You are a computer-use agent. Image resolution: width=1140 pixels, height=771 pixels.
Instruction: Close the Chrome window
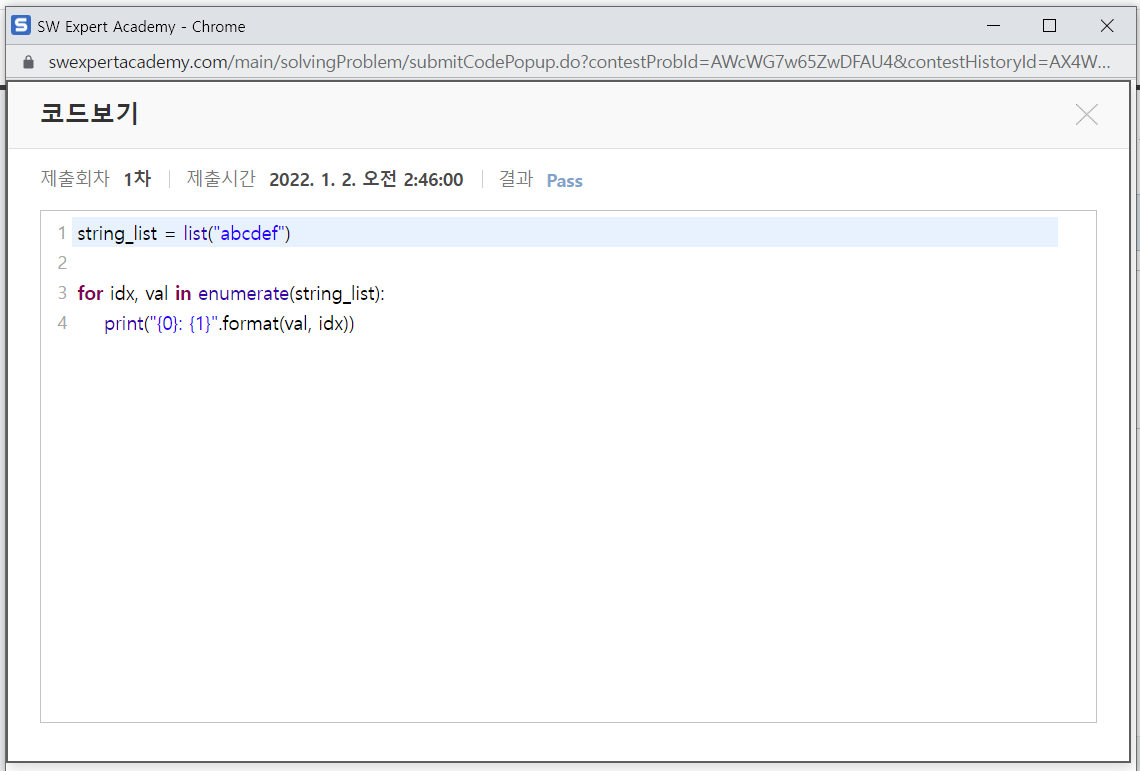coord(1107,25)
